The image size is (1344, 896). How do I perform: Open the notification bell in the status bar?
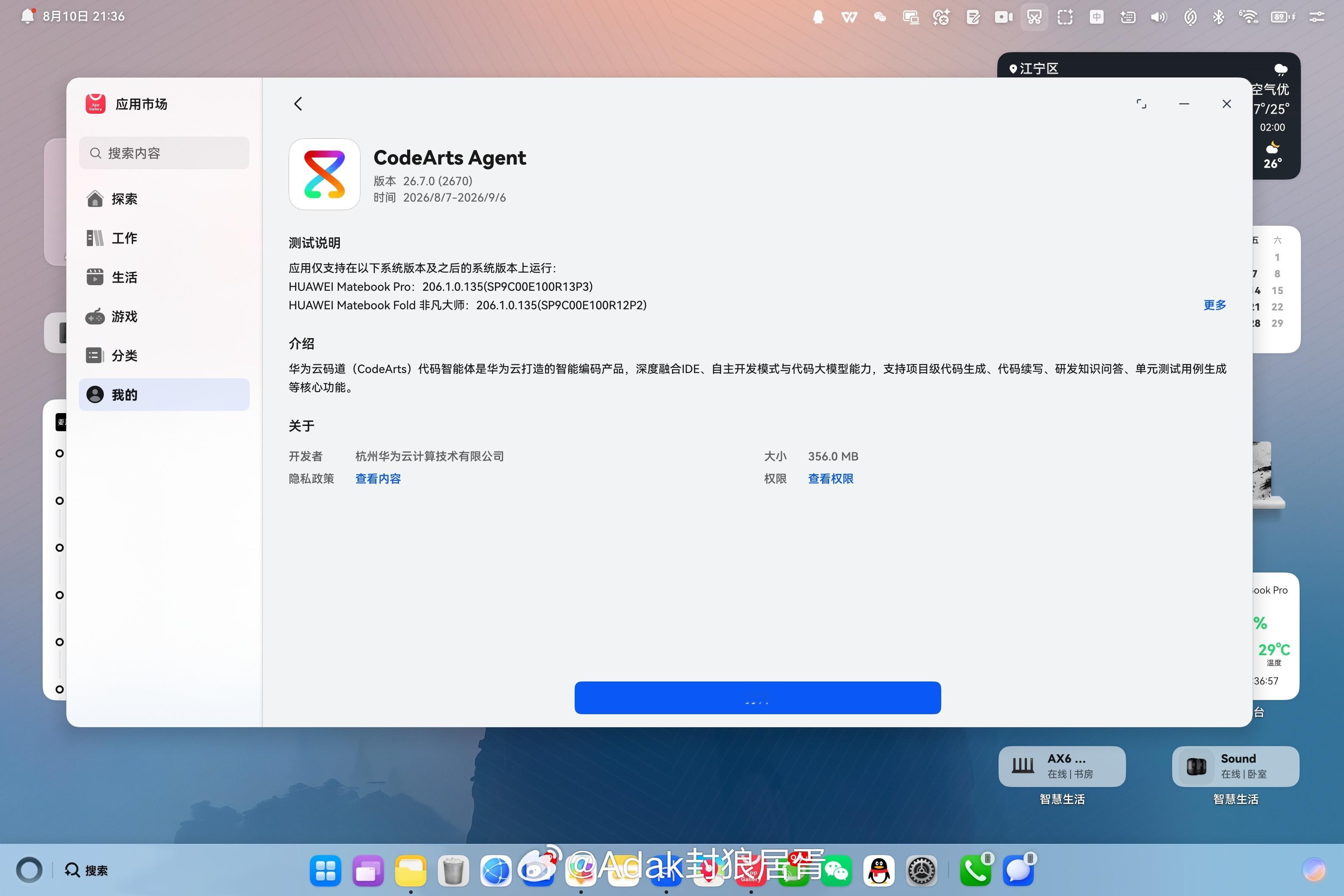point(27,16)
